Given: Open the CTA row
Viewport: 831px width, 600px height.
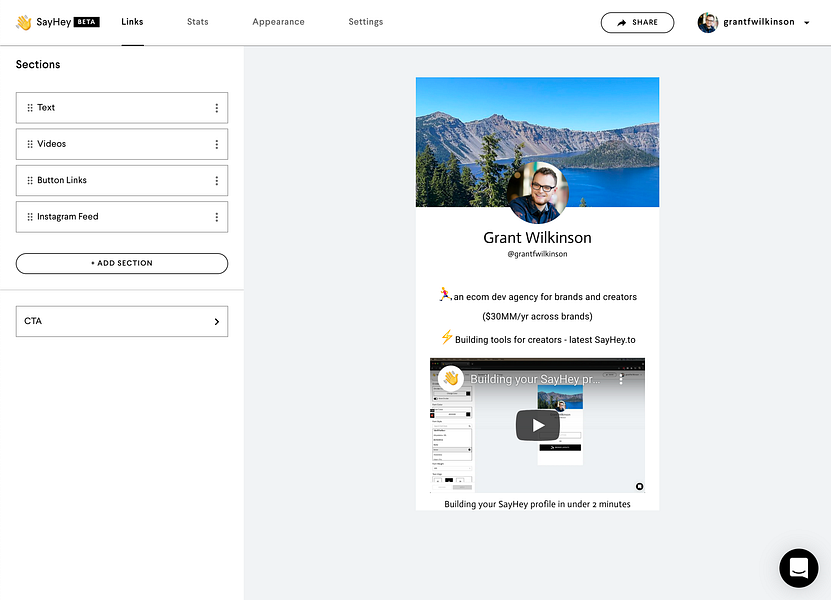Looking at the screenshot, I should (x=122, y=321).
